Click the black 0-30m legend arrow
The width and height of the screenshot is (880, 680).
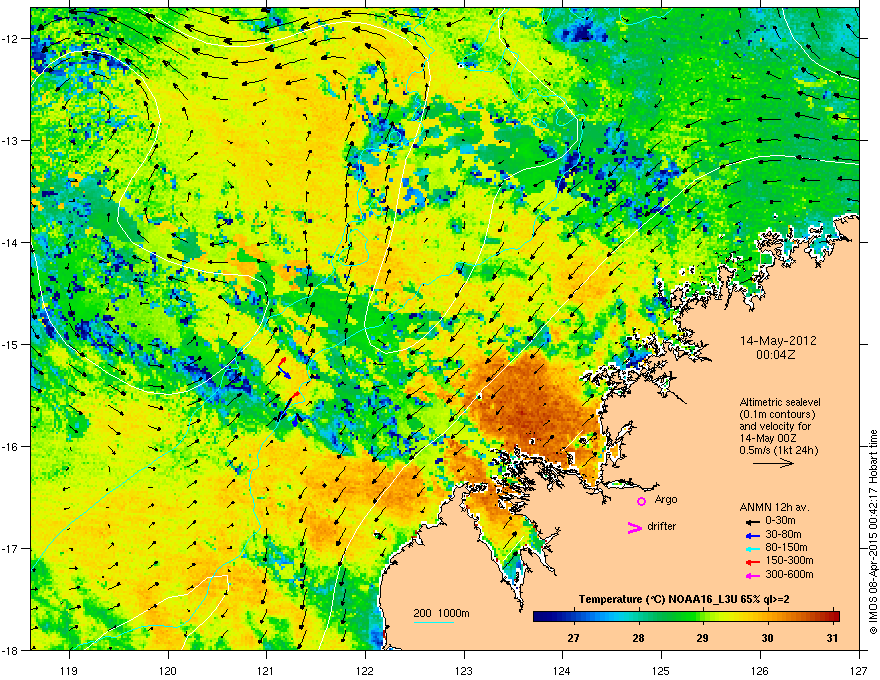click(x=752, y=522)
